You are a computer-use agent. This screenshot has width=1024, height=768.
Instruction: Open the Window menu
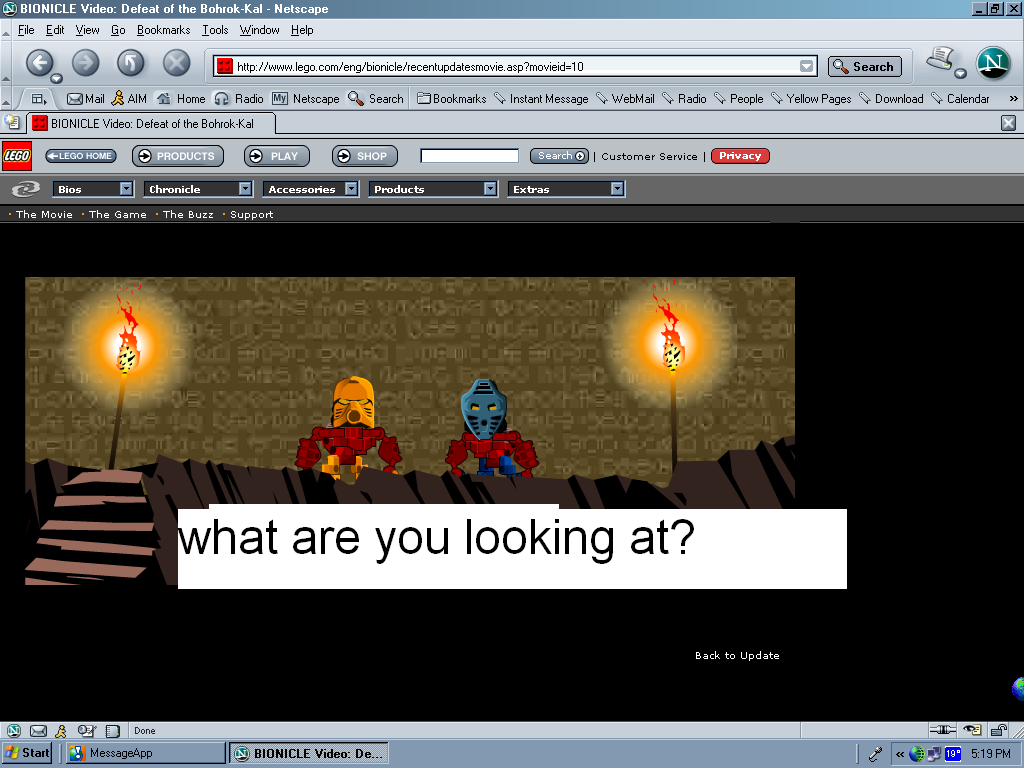coord(259,30)
